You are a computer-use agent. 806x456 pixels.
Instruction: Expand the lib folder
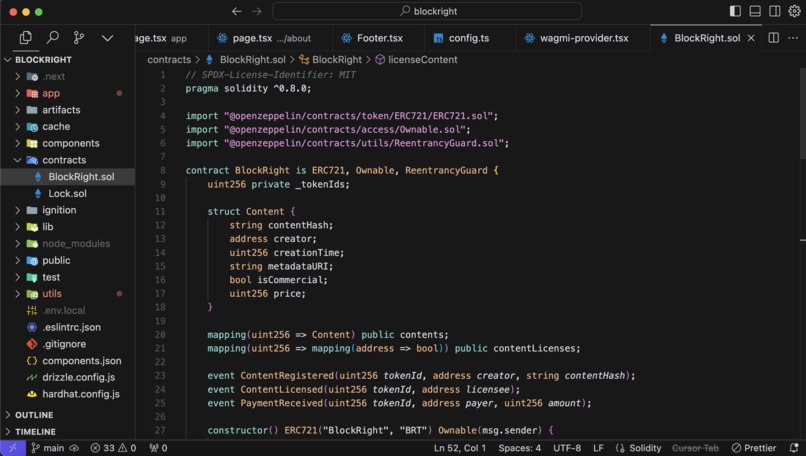[x=67, y=227]
